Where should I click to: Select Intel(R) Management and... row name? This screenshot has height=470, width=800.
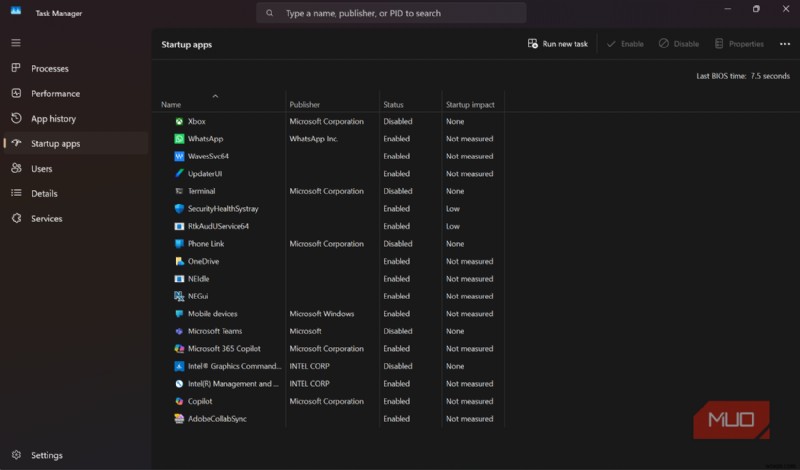233,384
